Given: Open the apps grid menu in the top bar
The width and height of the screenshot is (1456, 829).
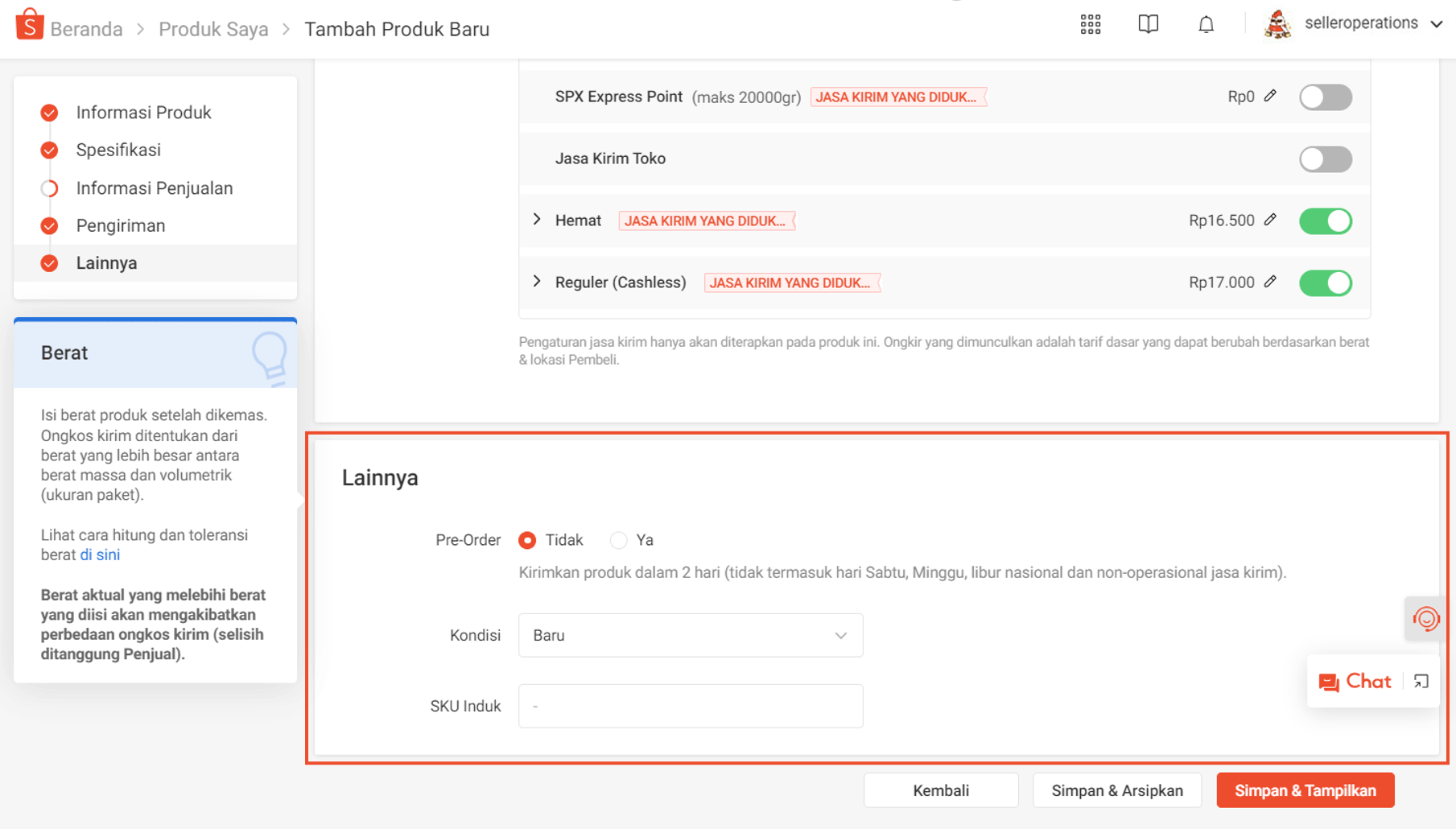Looking at the screenshot, I should [x=1089, y=24].
